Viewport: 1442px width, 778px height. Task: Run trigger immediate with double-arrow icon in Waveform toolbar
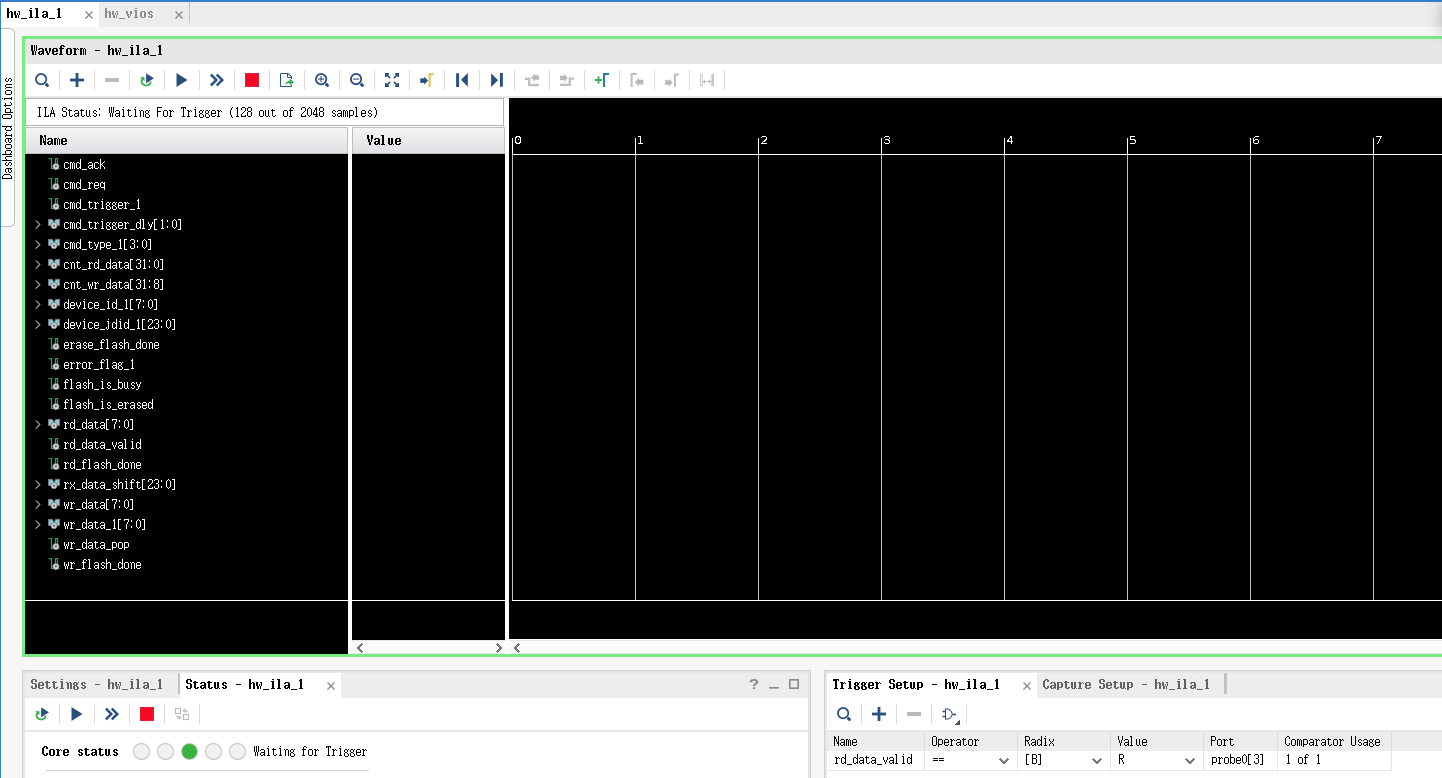click(216, 80)
